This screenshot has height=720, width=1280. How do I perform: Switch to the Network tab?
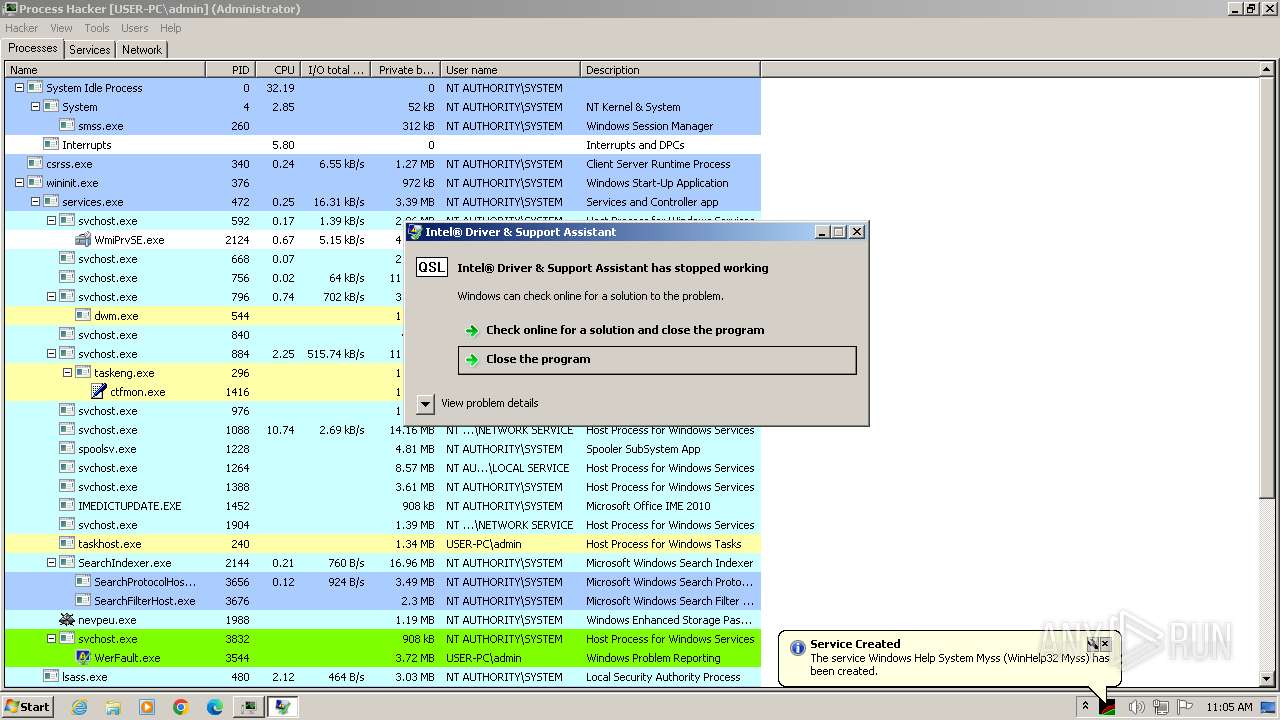pos(142,49)
